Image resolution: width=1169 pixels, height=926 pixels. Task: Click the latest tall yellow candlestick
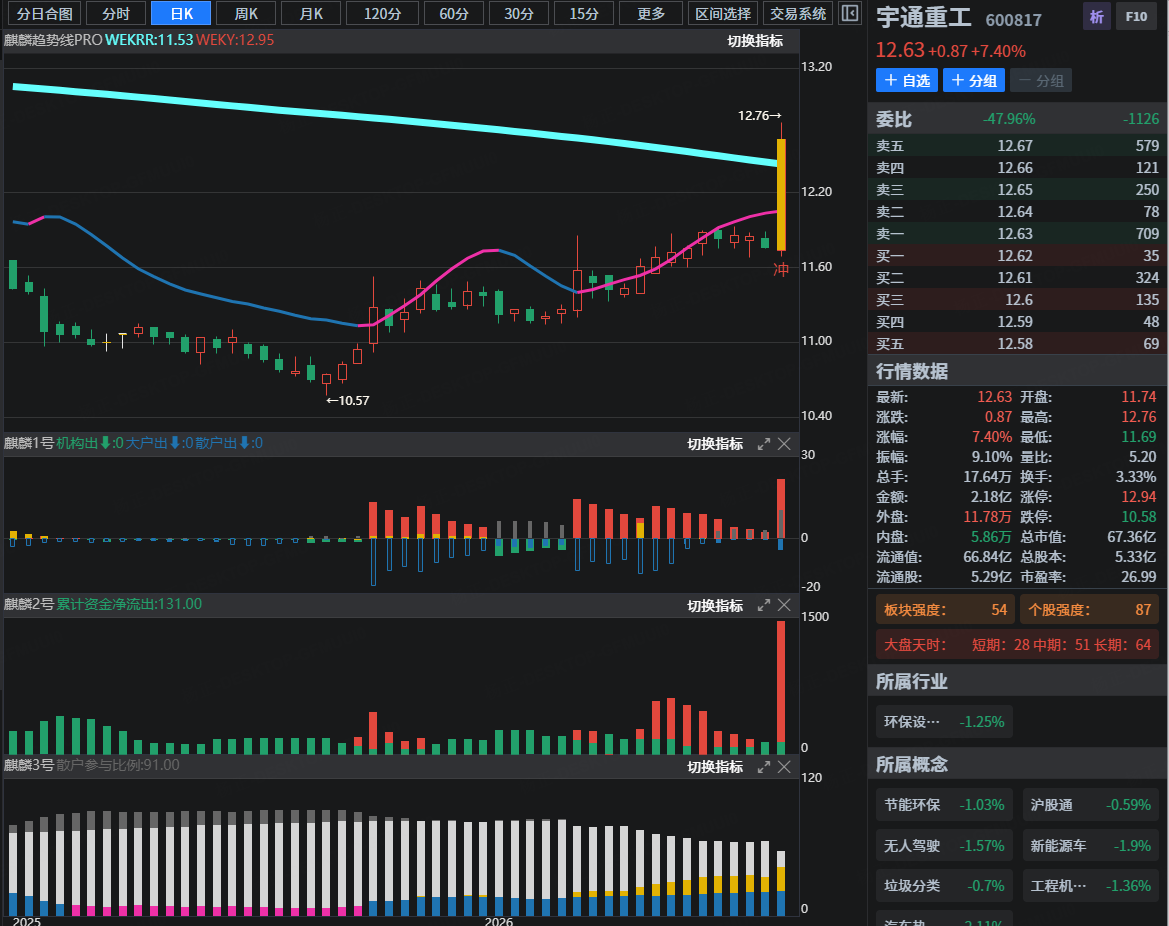click(x=781, y=194)
